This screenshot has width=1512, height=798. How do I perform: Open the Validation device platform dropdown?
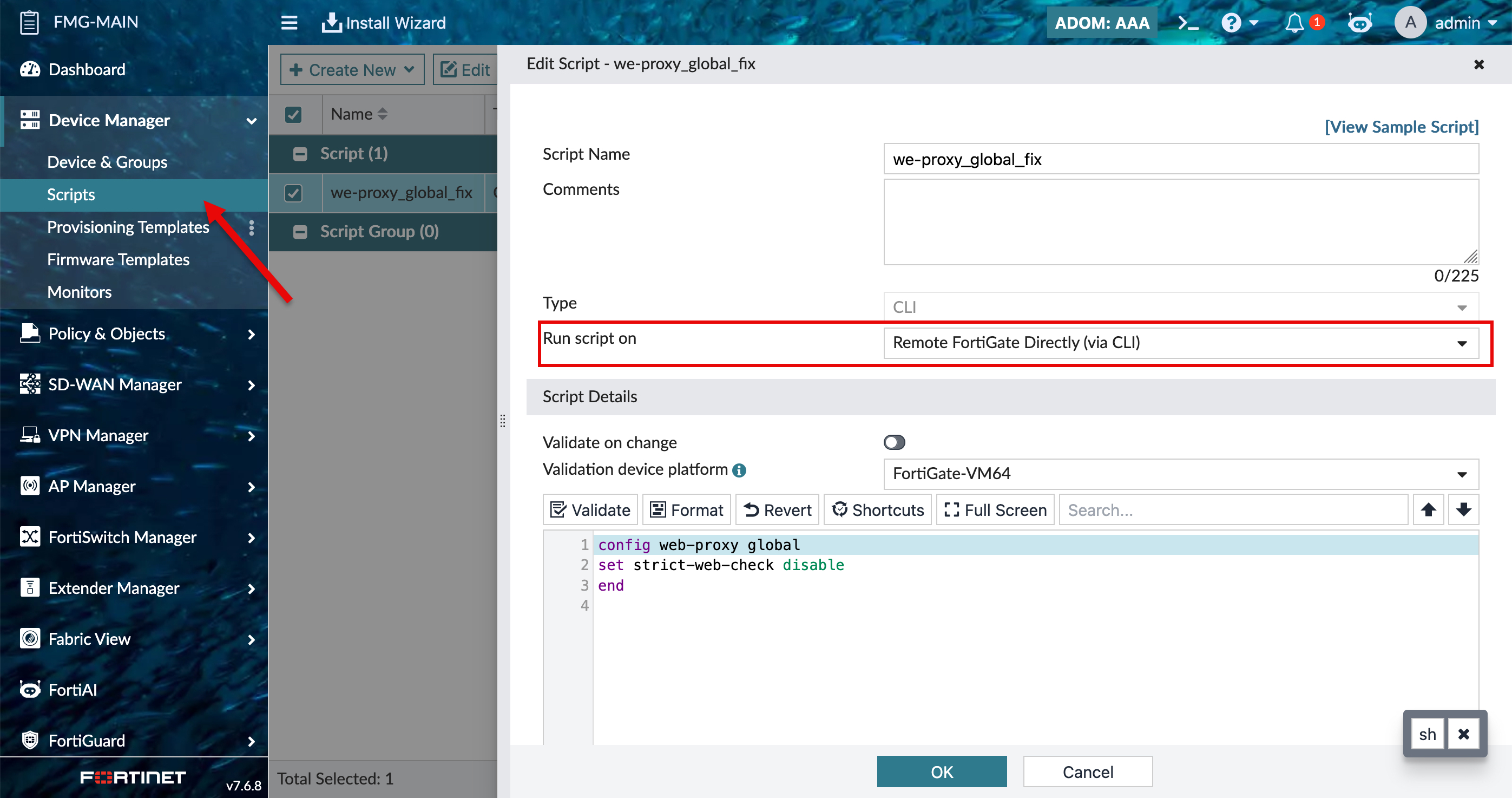pos(1180,474)
